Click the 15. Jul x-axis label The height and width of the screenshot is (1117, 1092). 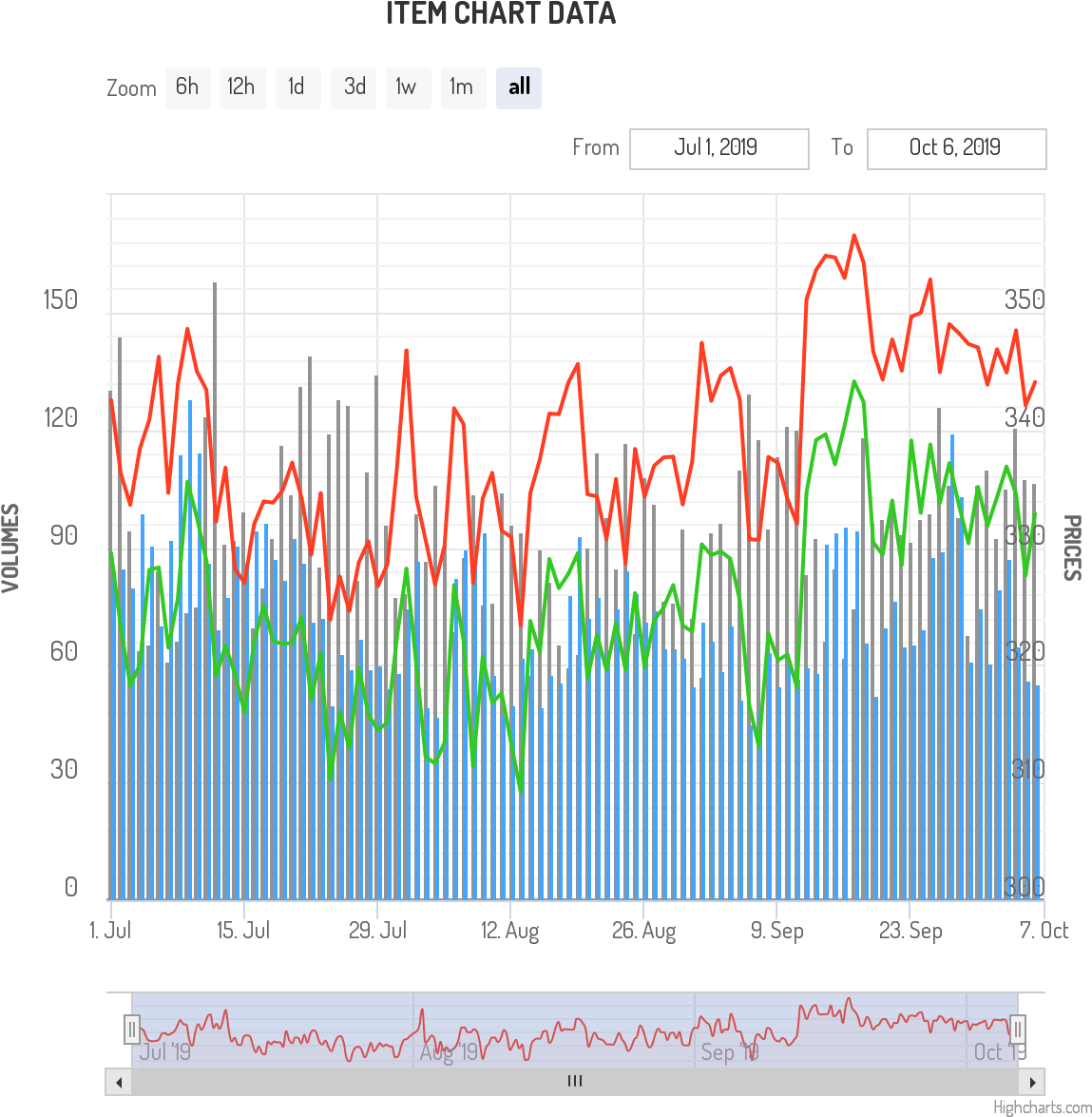point(243,931)
